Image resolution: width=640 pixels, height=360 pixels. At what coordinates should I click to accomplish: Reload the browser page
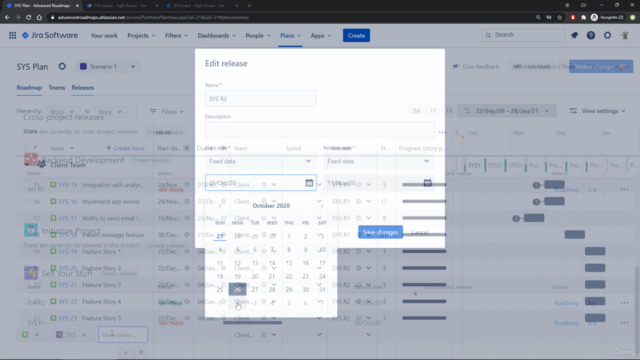tap(28, 18)
